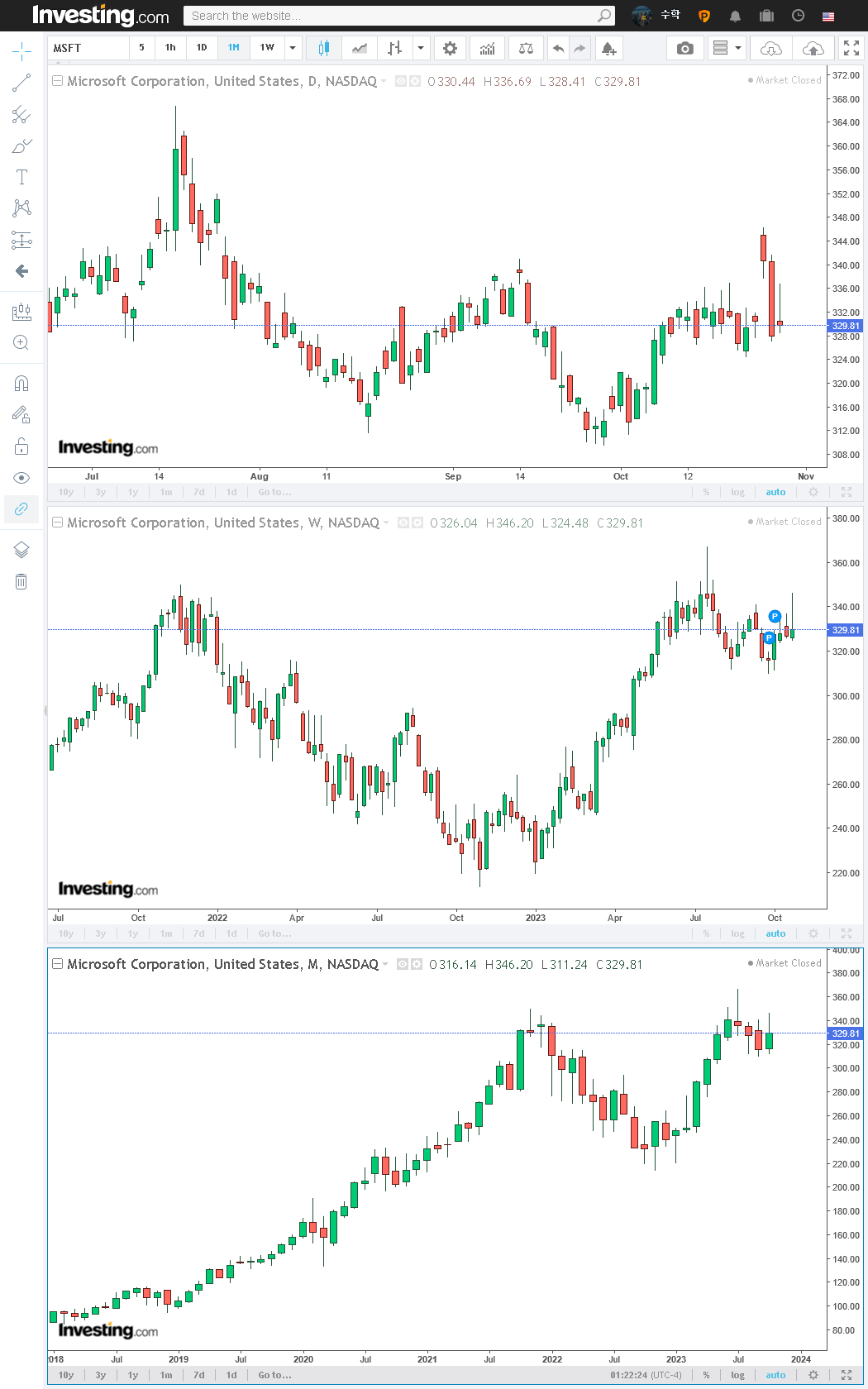
Task: Toggle hide all drawings eye icon
Action: [x=21, y=478]
